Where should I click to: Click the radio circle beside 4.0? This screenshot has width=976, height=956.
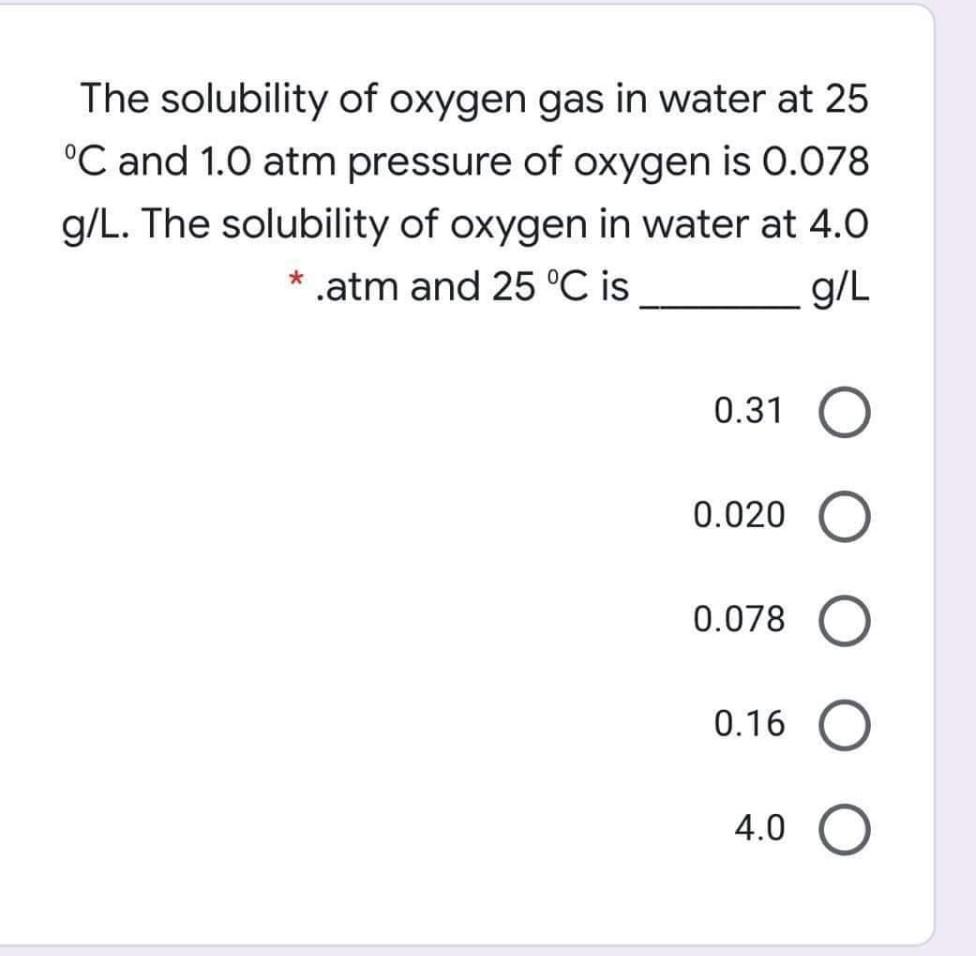tap(847, 829)
